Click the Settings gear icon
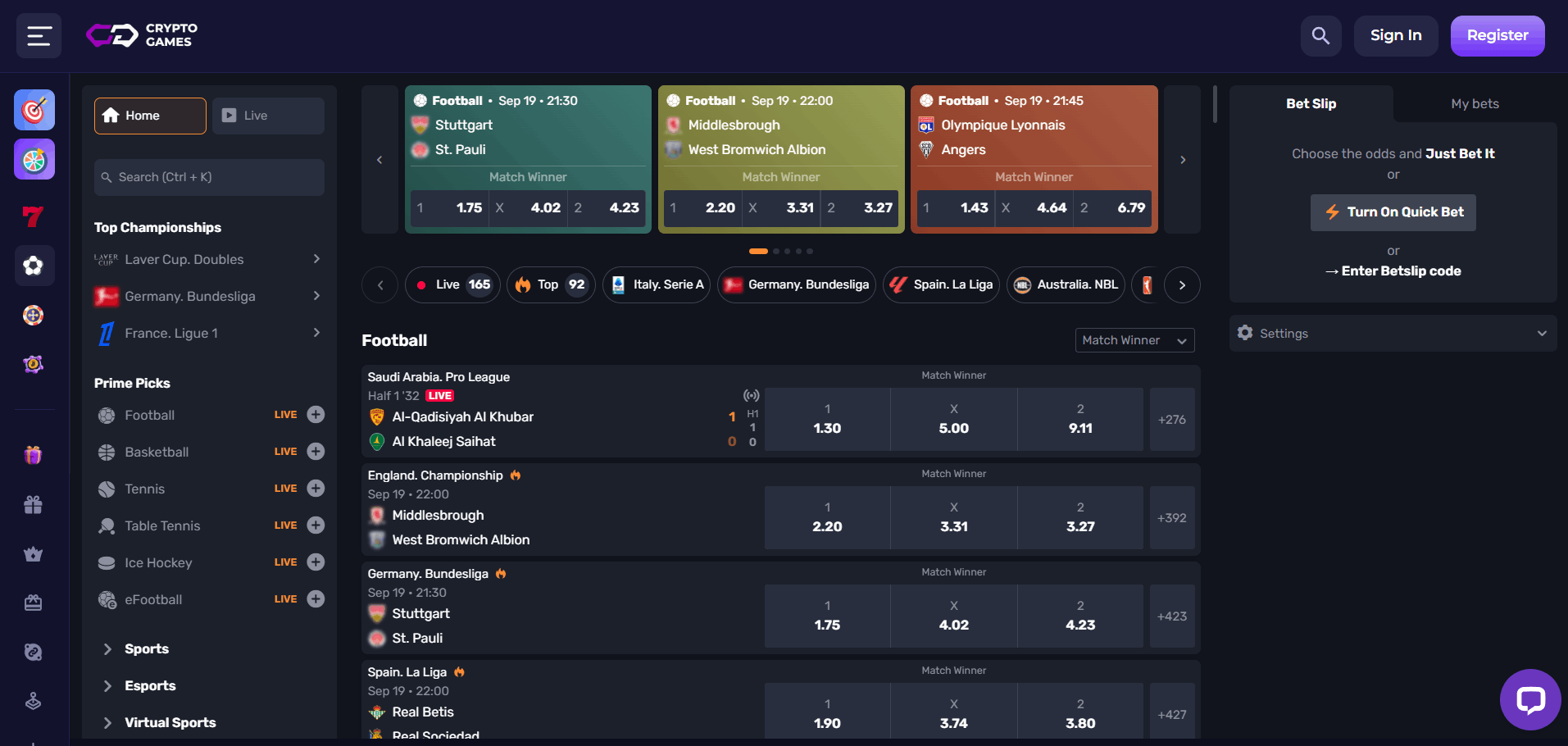 pyautogui.click(x=1245, y=333)
